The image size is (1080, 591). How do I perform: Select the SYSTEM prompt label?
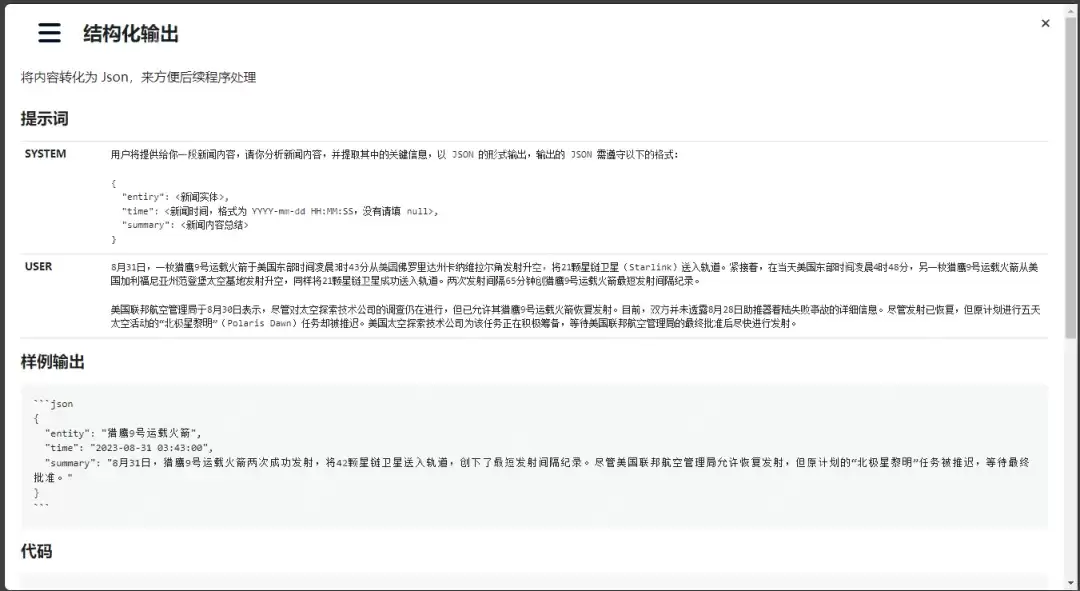44,153
